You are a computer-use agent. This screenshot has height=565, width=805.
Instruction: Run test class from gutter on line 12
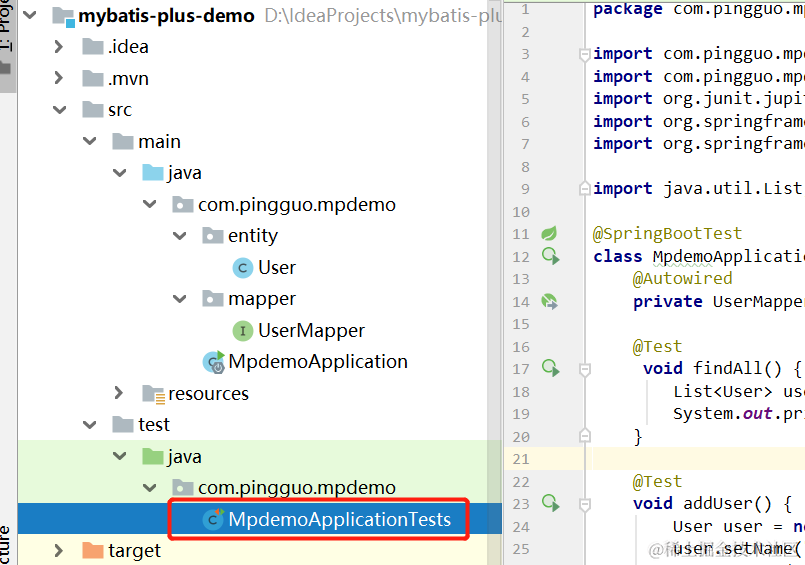550,256
